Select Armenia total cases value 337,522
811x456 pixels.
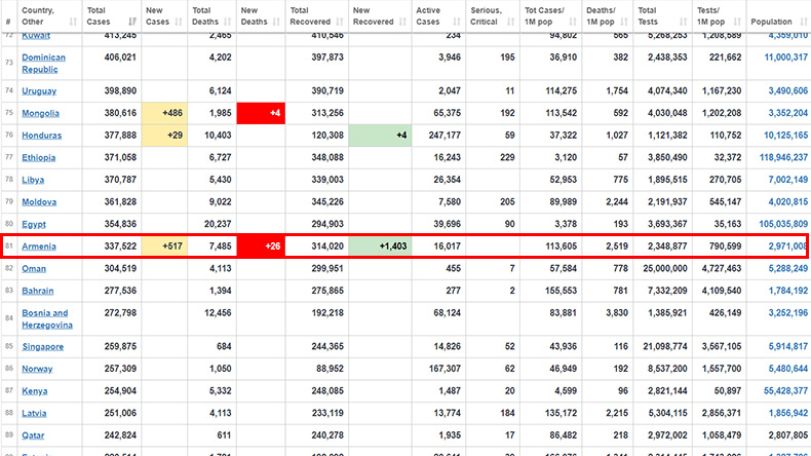121,246
